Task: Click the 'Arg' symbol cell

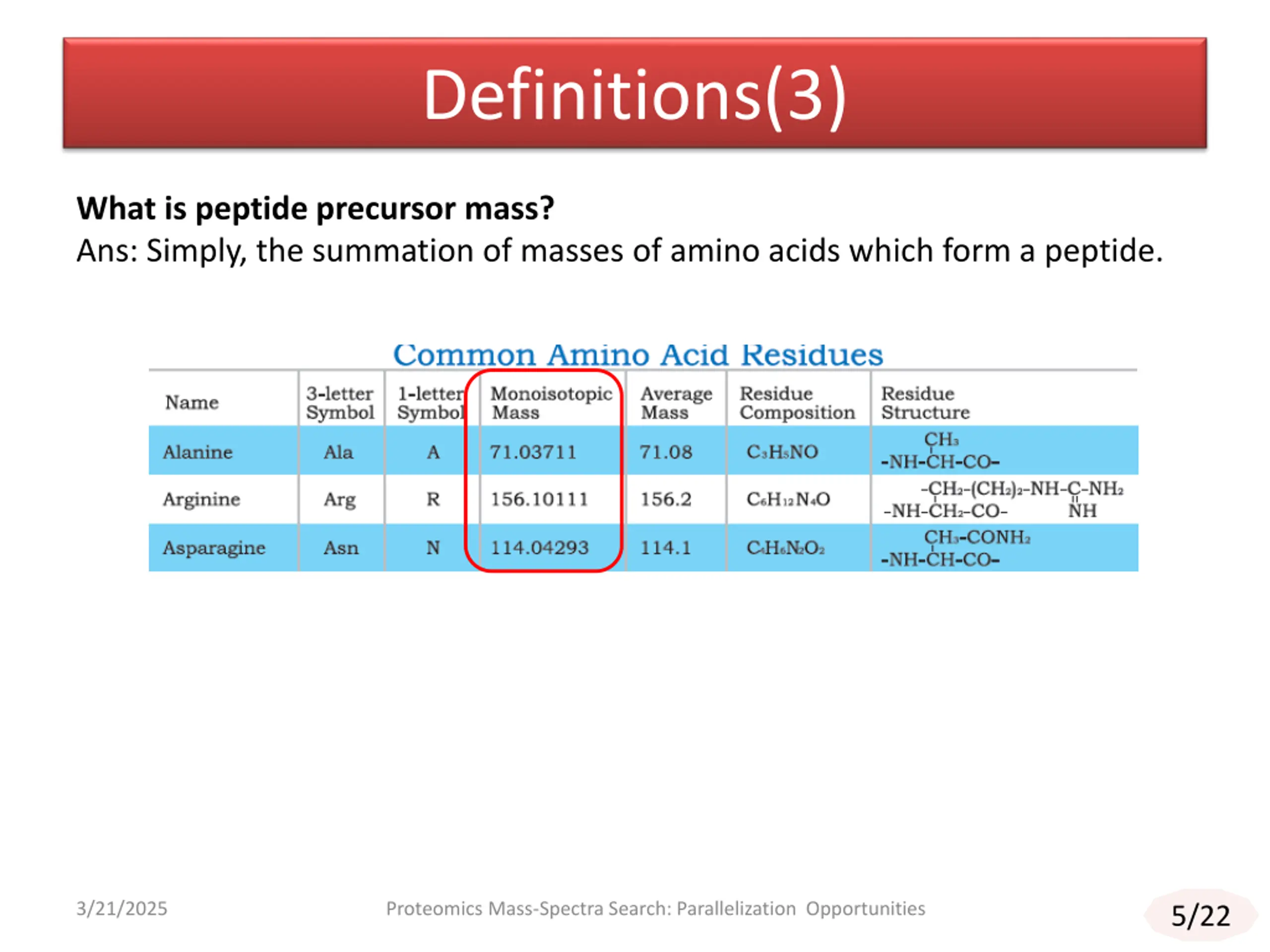Action: 339,500
